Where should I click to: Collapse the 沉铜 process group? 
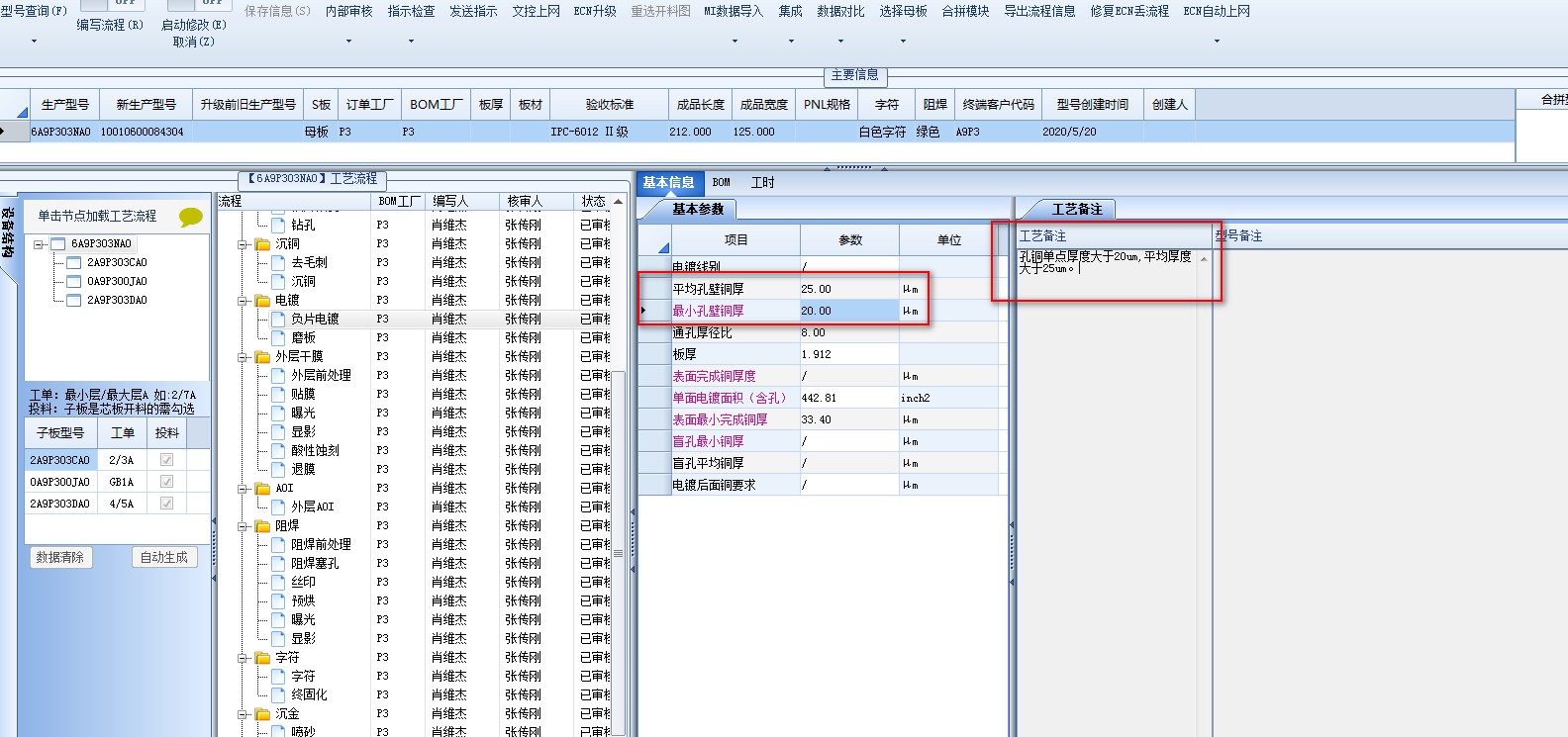coord(243,244)
